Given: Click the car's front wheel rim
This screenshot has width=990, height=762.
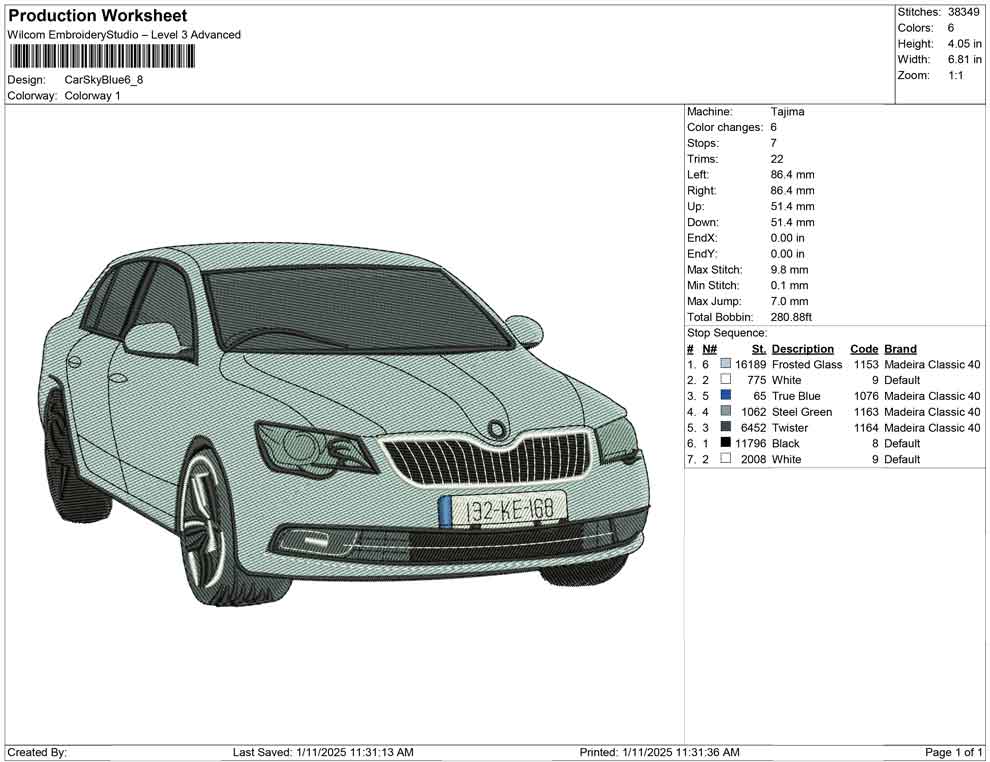Looking at the screenshot, I should [207, 523].
